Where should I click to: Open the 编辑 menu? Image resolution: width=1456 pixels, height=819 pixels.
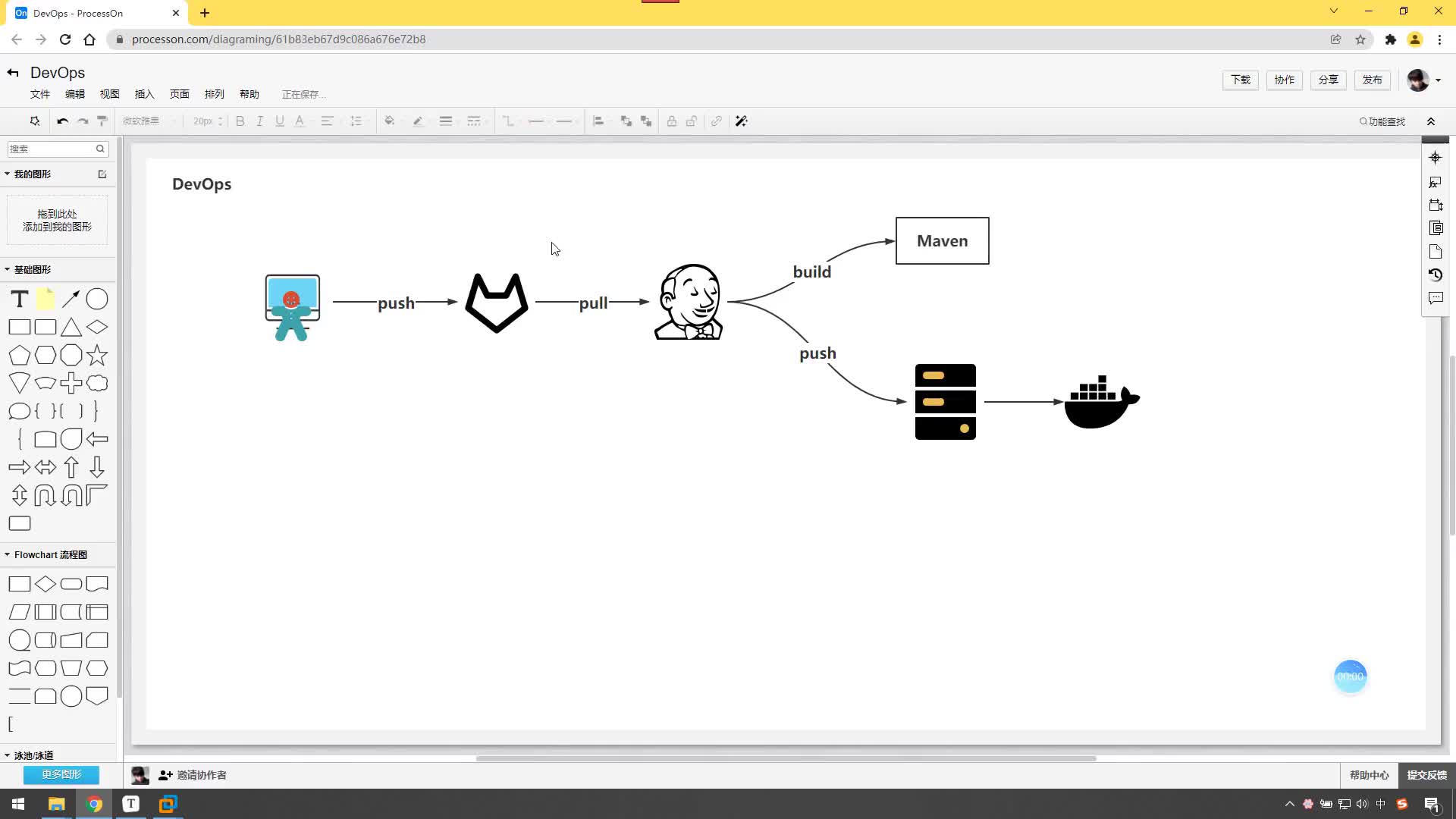[x=75, y=94]
